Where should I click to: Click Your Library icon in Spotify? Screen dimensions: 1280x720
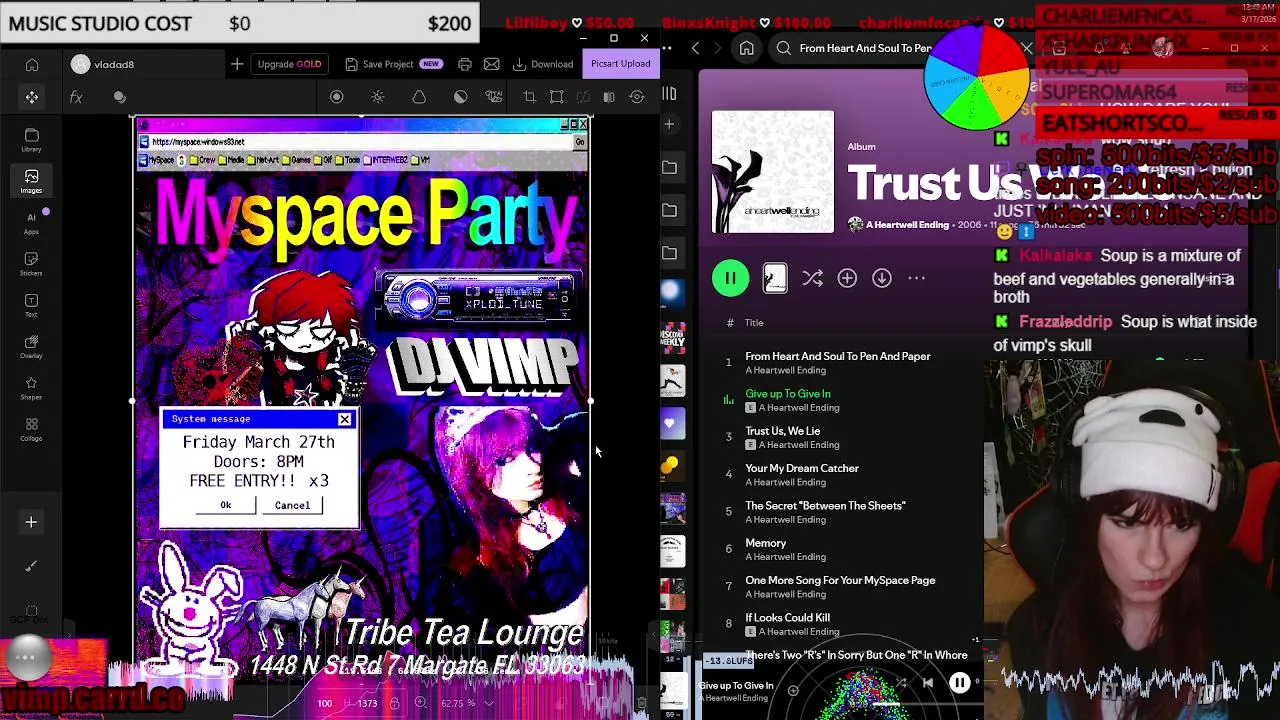tap(669, 94)
